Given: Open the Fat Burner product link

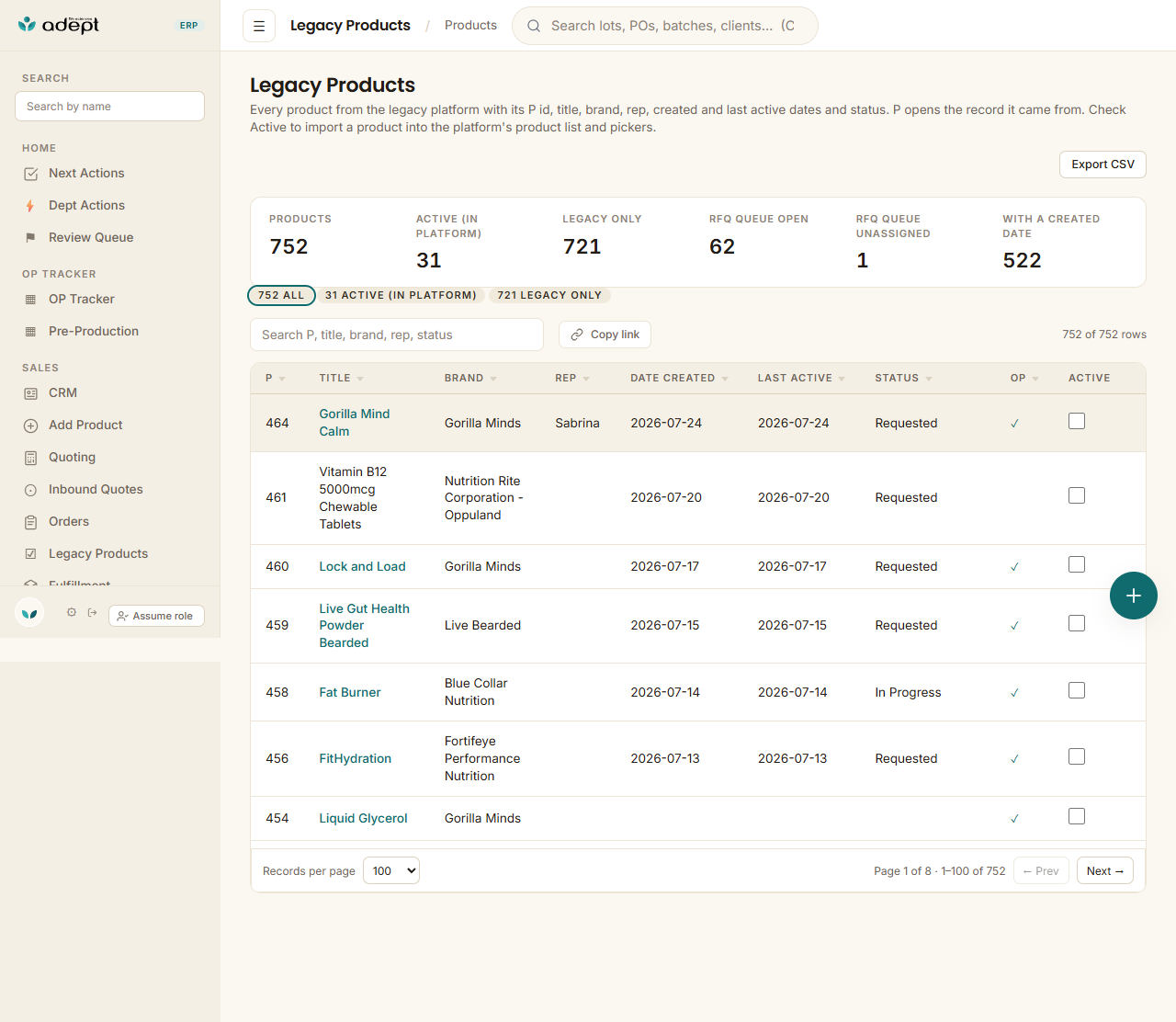Looking at the screenshot, I should pyautogui.click(x=349, y=692).
